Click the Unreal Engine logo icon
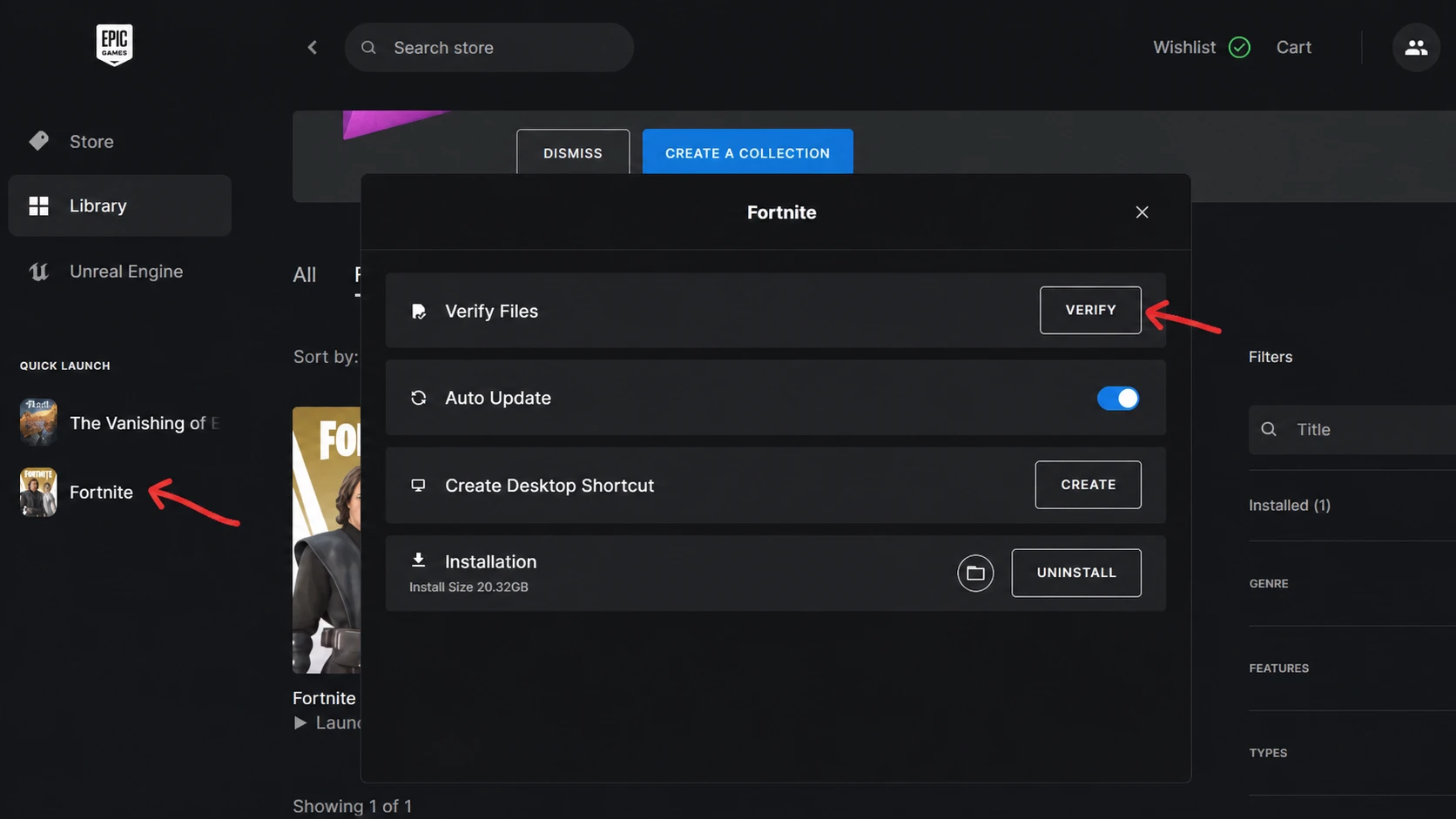The width and height of the screenshot is (1456, 819). (x=38, y=272)
